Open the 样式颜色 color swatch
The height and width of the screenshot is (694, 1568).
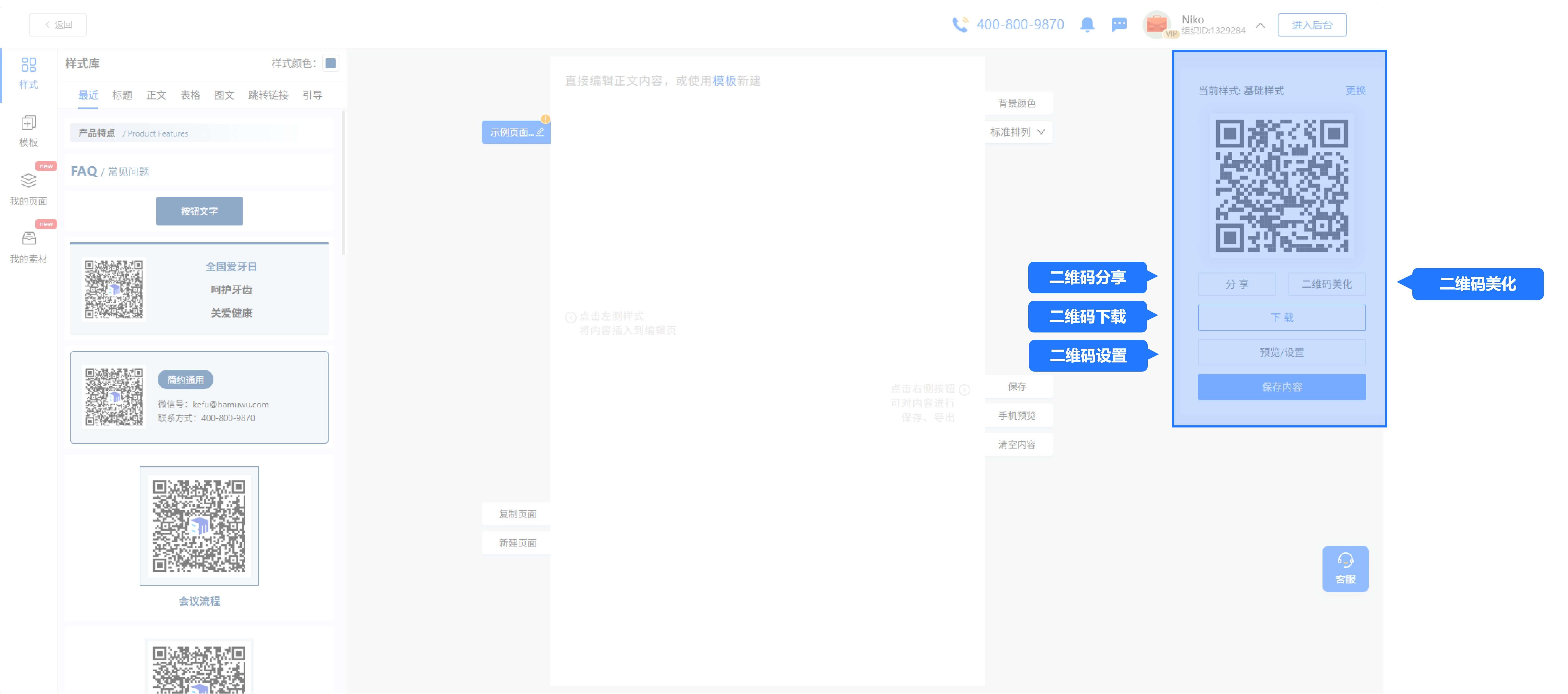pos(330,63)
